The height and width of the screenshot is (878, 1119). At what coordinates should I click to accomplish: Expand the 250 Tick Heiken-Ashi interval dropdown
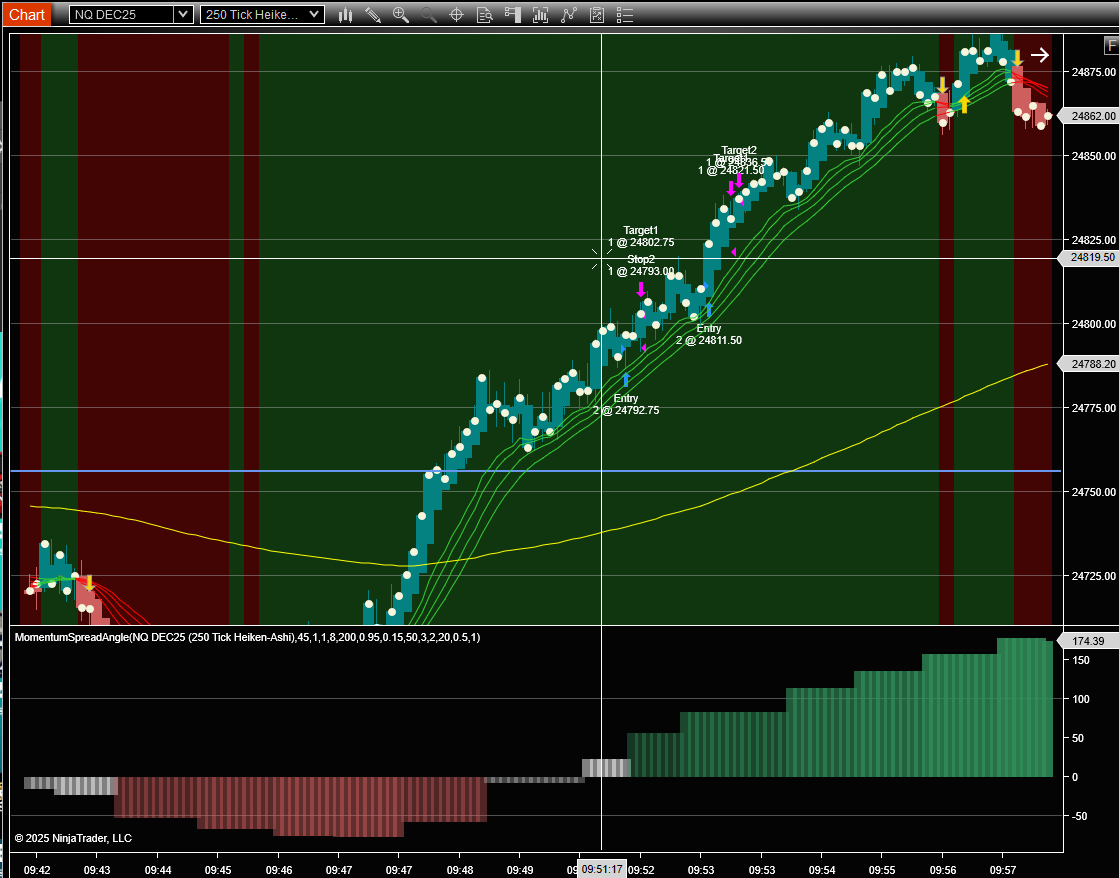(x=314, y=15)
